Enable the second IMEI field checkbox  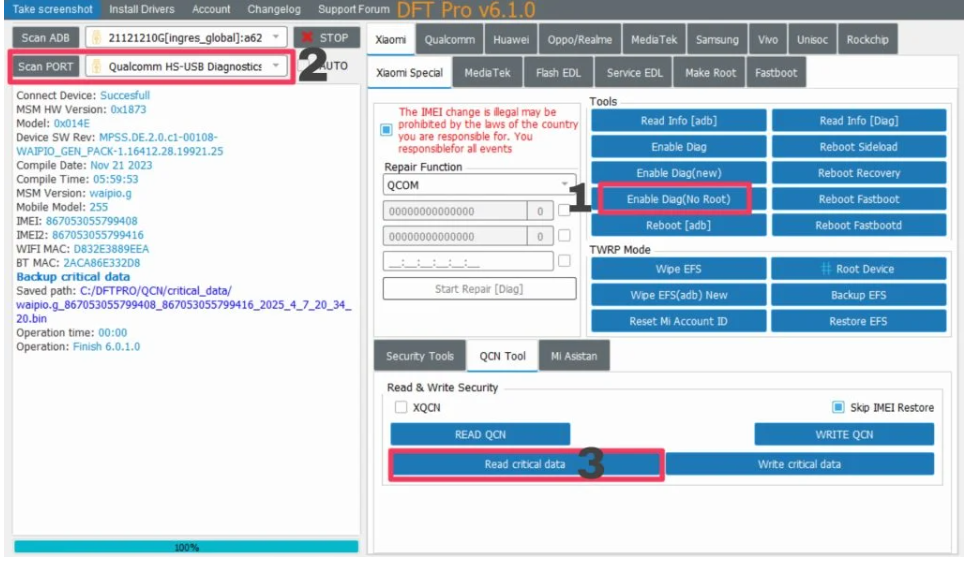564,236
